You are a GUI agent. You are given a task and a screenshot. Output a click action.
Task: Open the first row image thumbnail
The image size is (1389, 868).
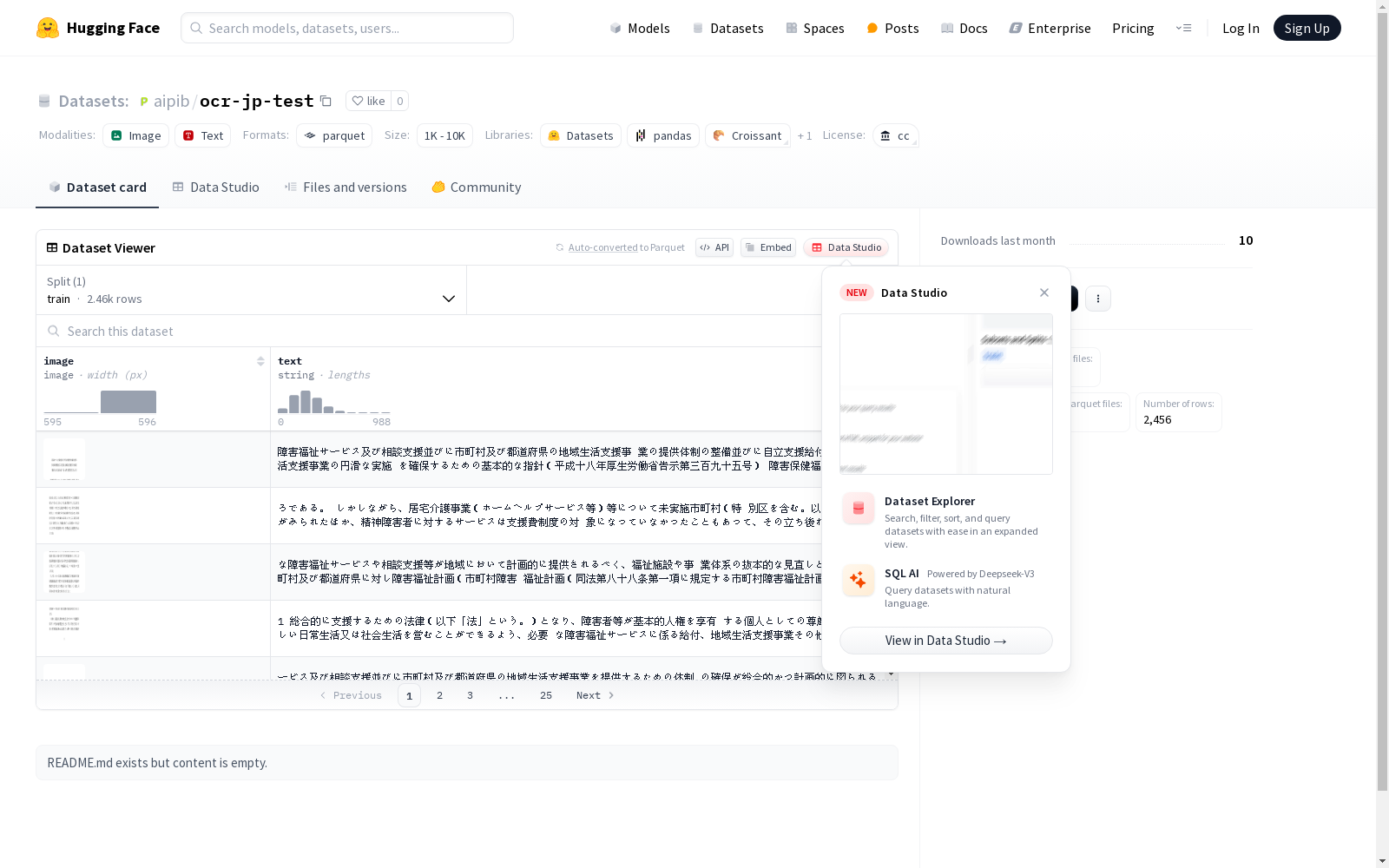[64, 459]
